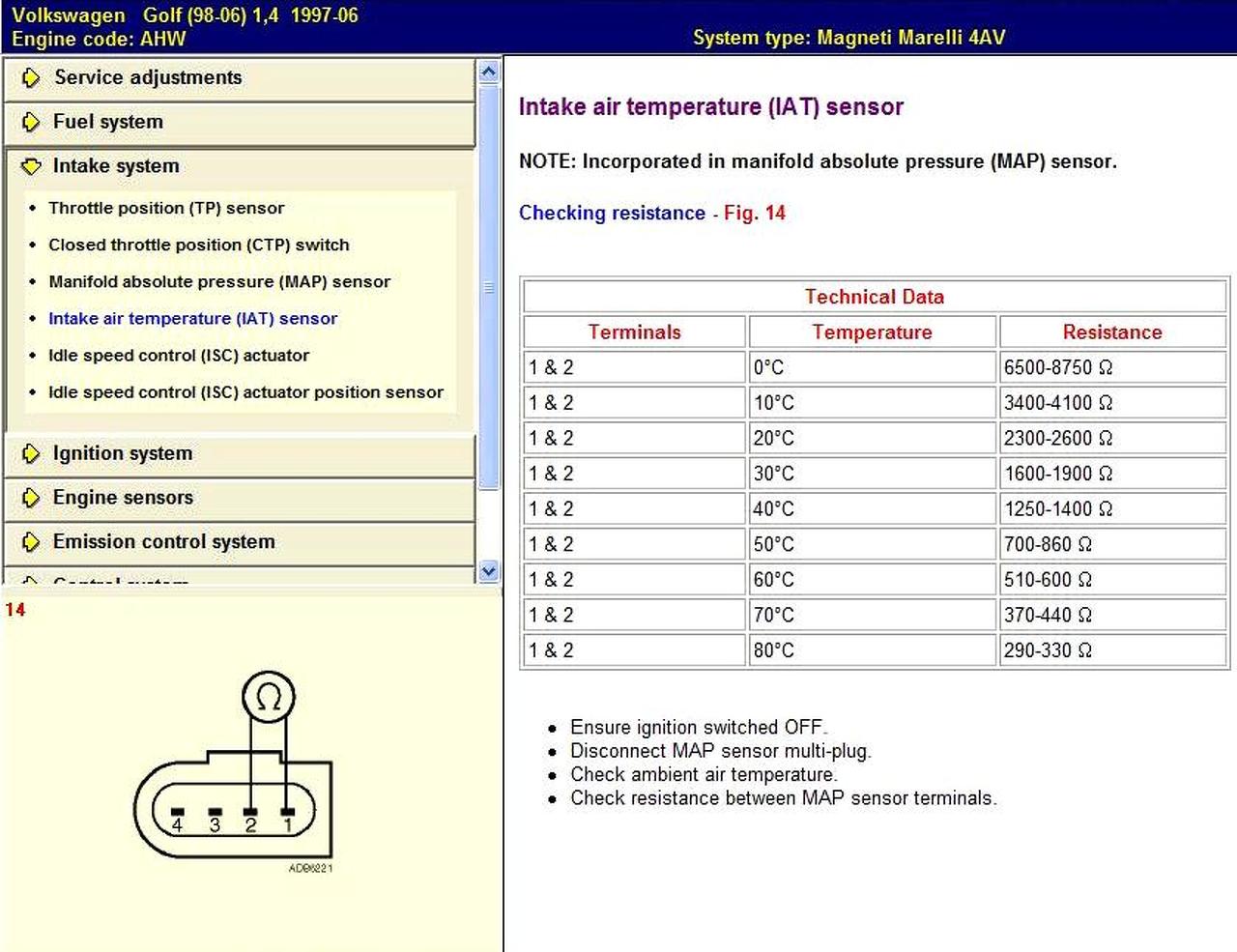
Task: Click the 60°C temperature cell
Action: pyautogui.click(x=873, y=579)
